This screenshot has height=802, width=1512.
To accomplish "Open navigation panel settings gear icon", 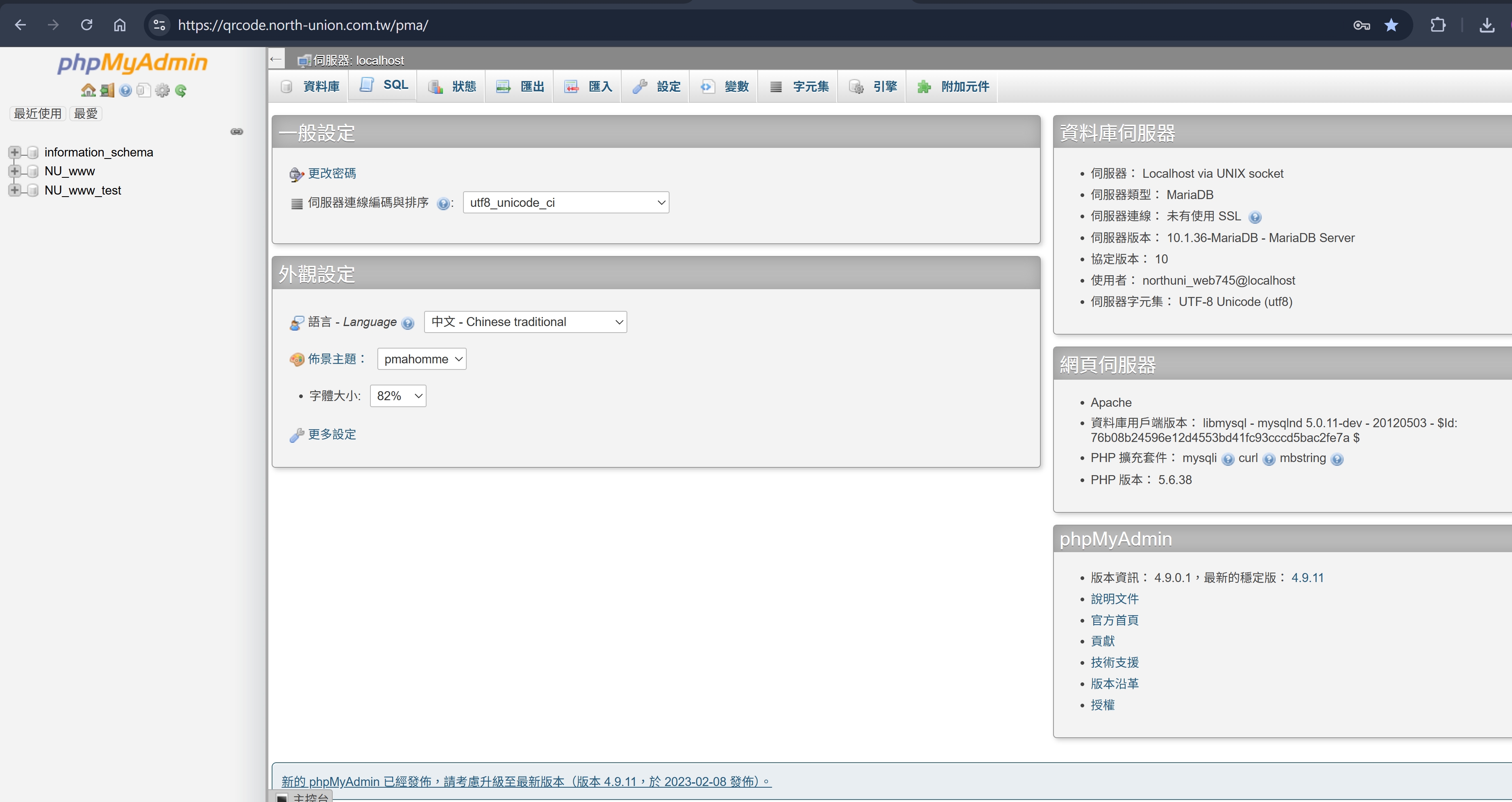I will click(162, 91).
